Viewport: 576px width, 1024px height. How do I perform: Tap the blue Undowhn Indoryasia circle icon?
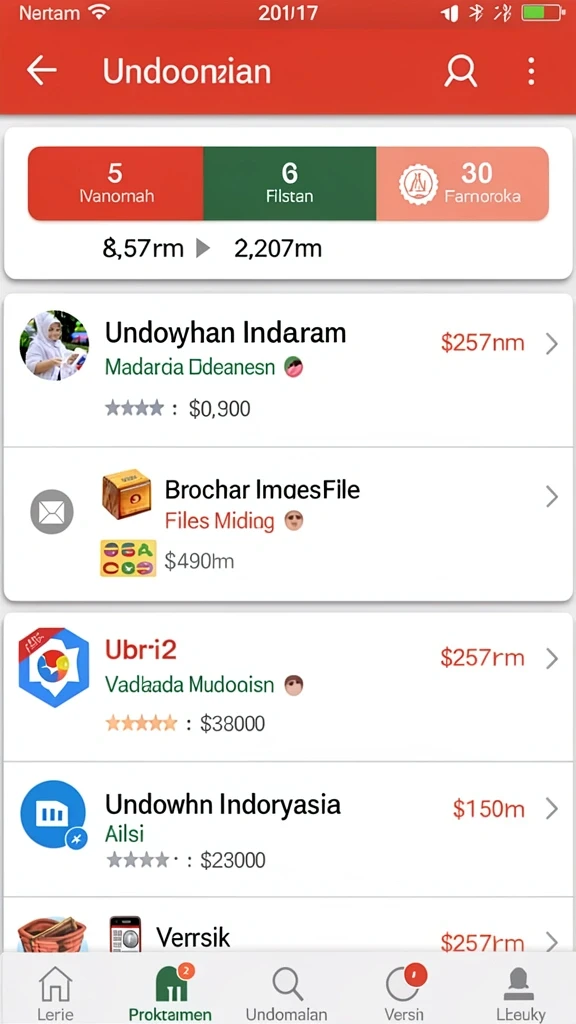pyautogui.click(x=54, y=815)
